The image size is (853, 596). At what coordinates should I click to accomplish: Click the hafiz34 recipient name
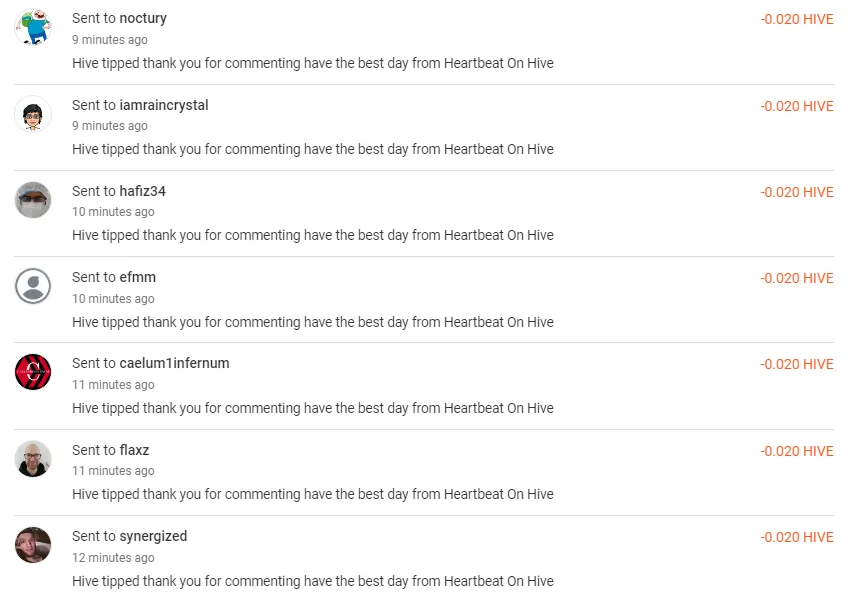(143, 191)
